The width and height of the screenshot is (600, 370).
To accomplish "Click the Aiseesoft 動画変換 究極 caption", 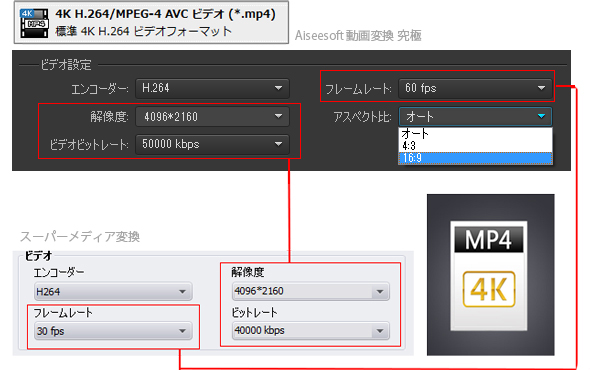I will (358, 36).
